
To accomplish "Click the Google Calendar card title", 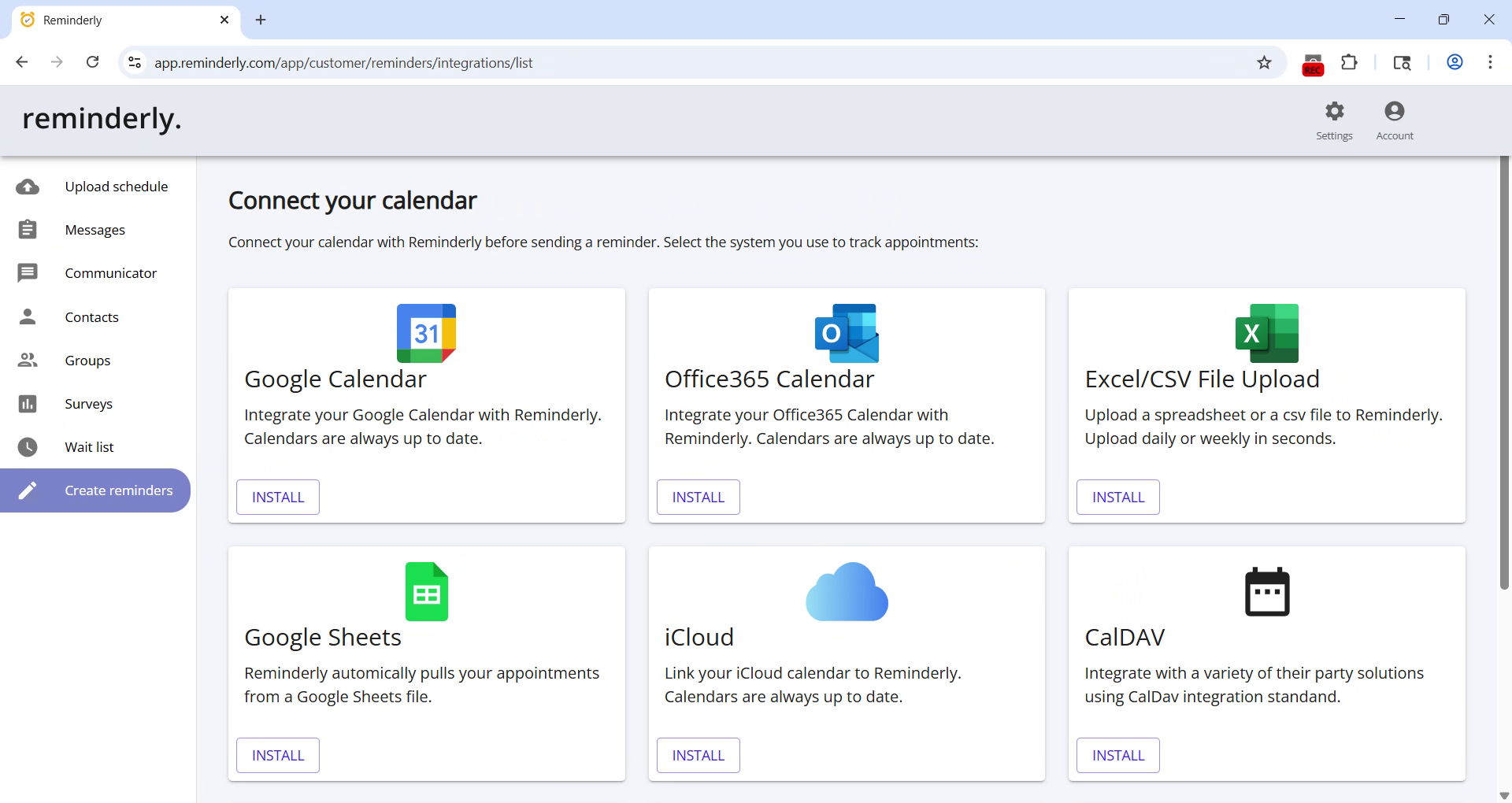I will (x=335, y=379).
